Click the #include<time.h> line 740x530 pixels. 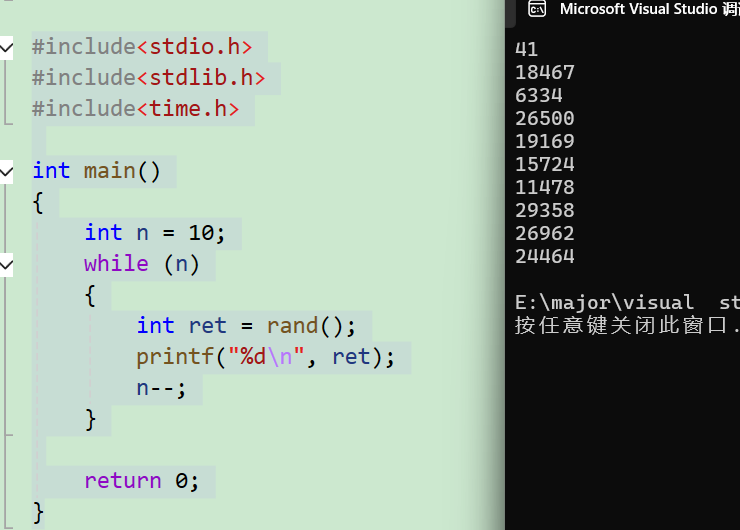click(135, 109)
